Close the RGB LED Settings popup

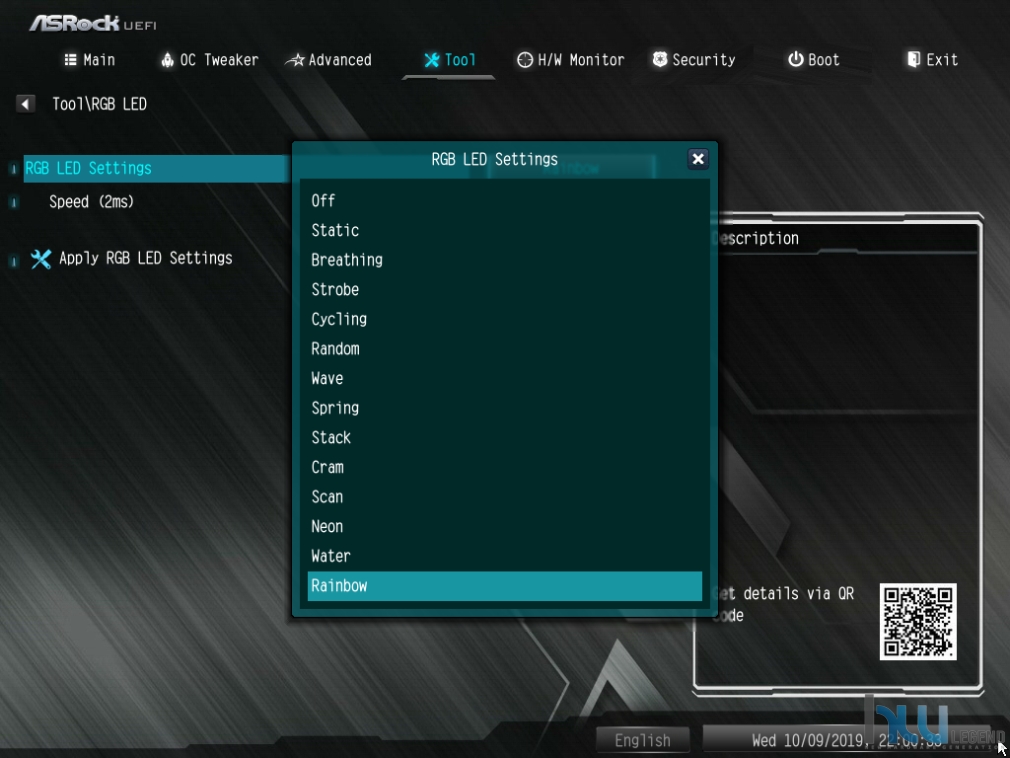(x=698, y=159)
